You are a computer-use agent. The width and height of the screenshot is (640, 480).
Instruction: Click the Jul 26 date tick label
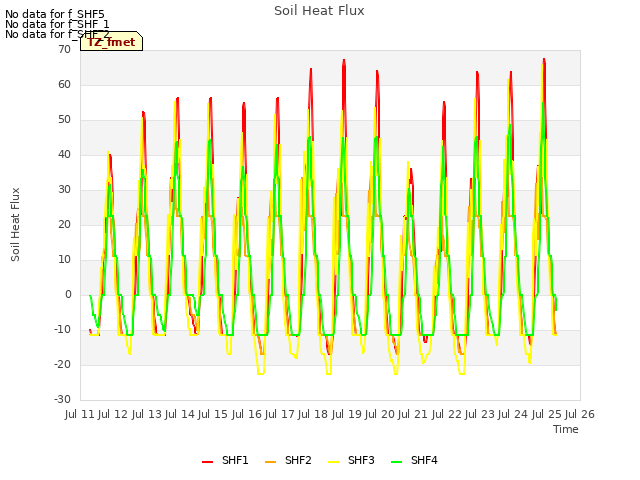(x=580, y=414)
